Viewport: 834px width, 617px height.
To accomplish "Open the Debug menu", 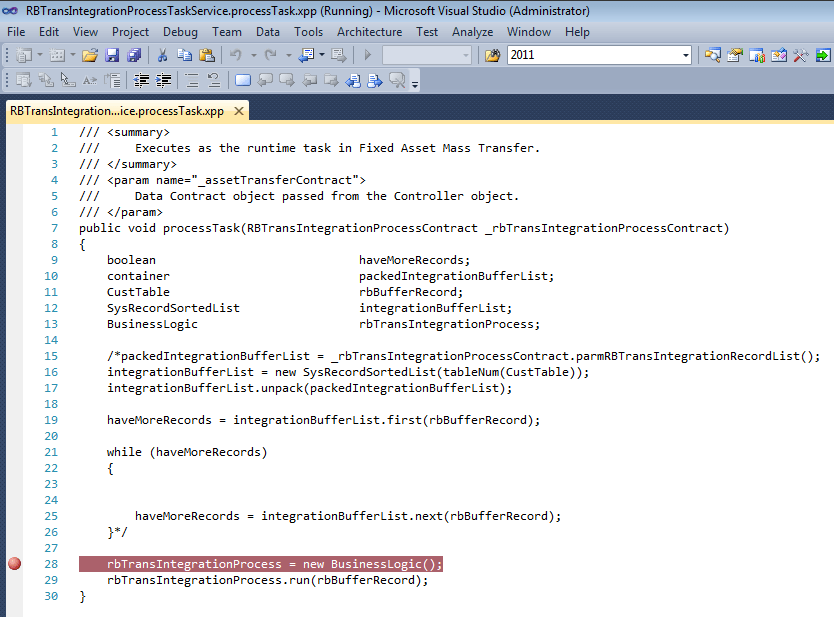I will [x=180, y=32].
